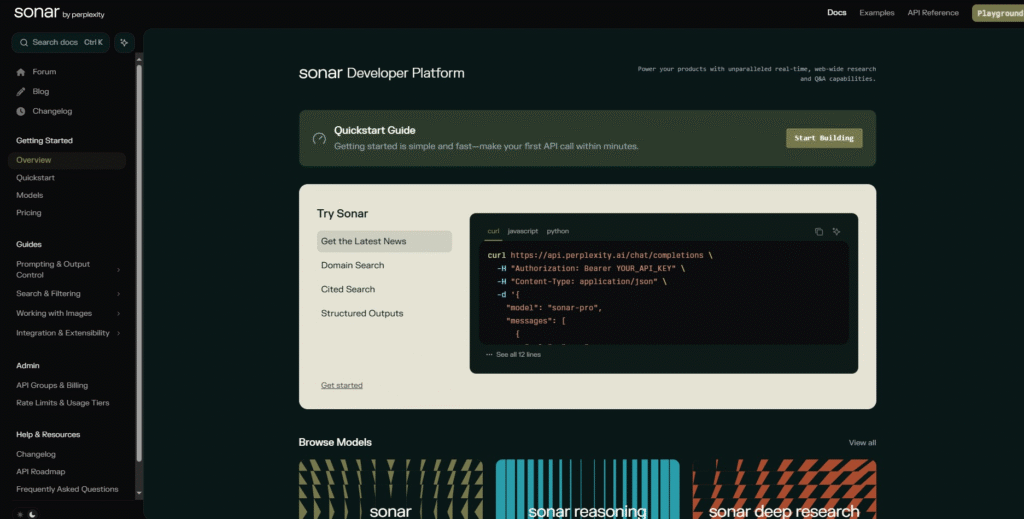This screenshot has height=519, width=1024.
Task: Click the Forum home icon
Action: click(21, 72)
